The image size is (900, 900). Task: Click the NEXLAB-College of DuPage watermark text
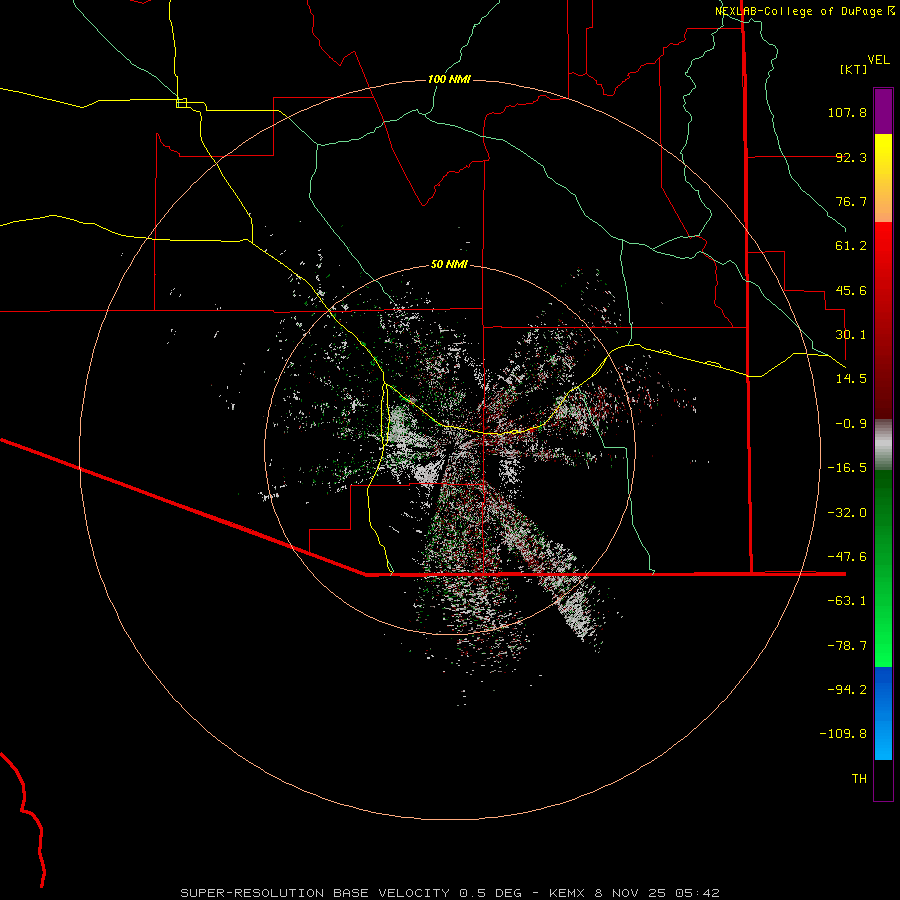[805, 11]
